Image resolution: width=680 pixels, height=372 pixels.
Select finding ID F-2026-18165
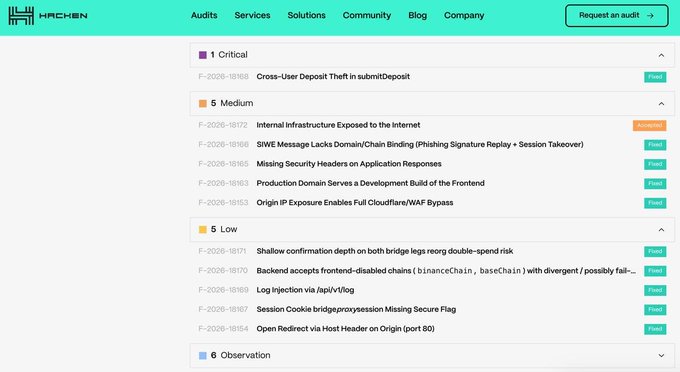(x=223, y=164)
